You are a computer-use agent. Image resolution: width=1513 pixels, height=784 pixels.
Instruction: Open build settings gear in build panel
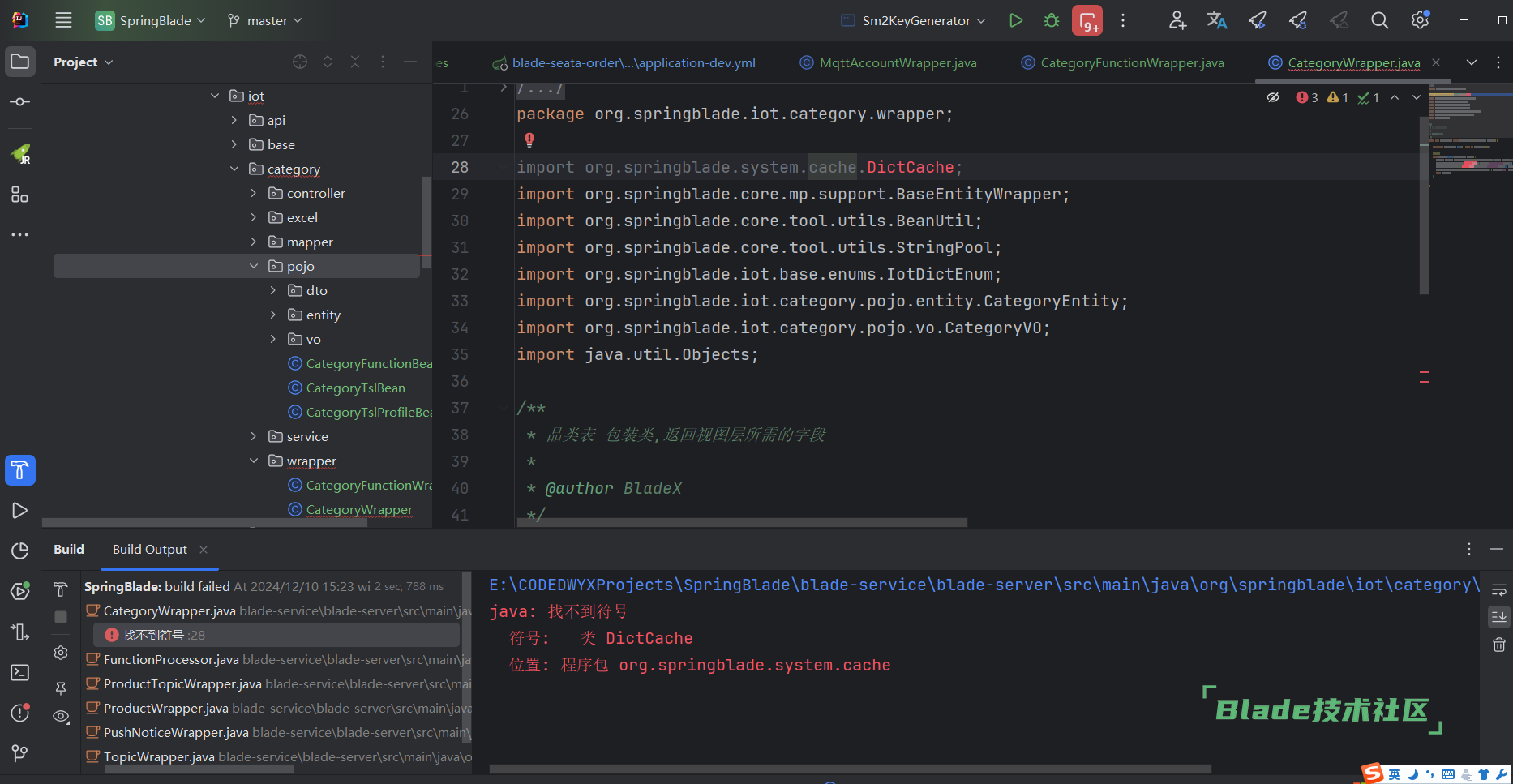[x=61, y=653]
